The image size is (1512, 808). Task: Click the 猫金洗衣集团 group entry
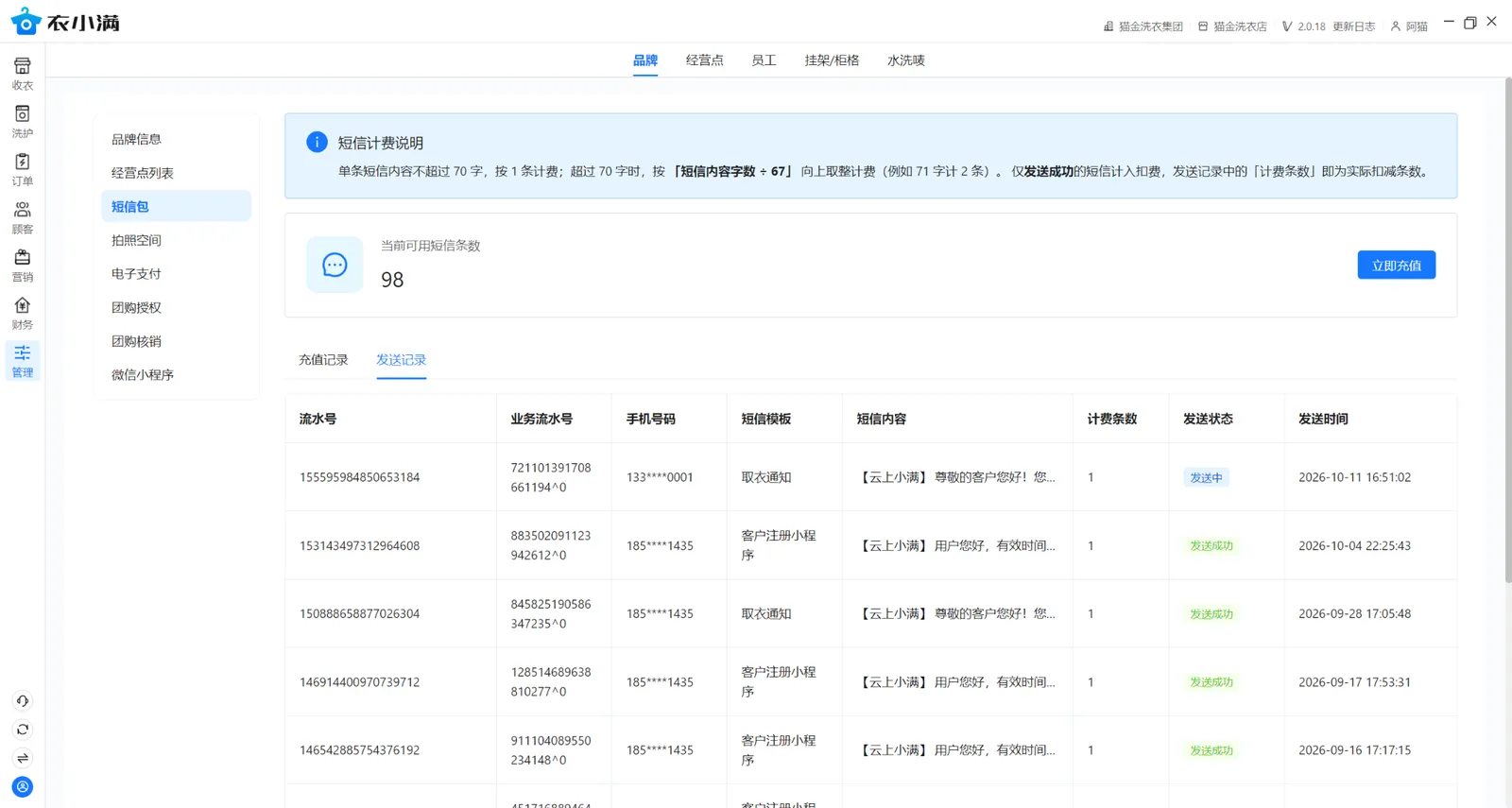click(x=1143, y=26)
